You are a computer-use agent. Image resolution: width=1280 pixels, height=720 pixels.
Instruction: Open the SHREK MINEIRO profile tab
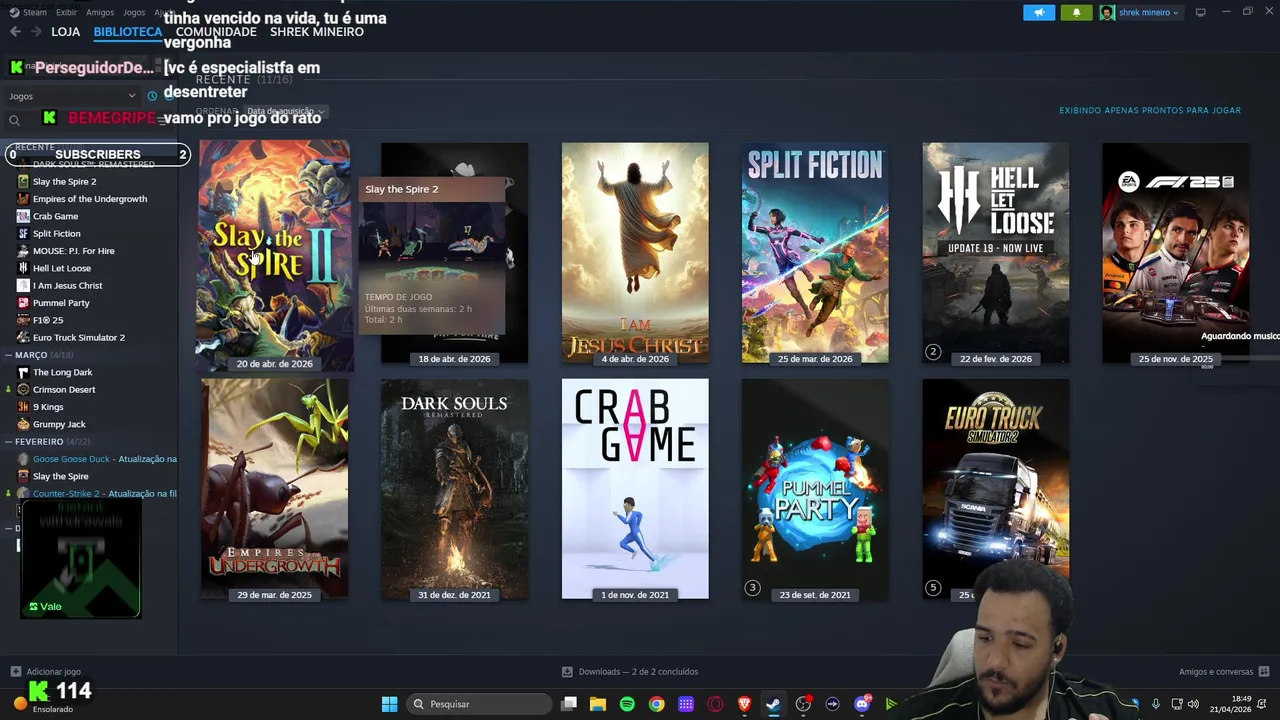(317, 32)
